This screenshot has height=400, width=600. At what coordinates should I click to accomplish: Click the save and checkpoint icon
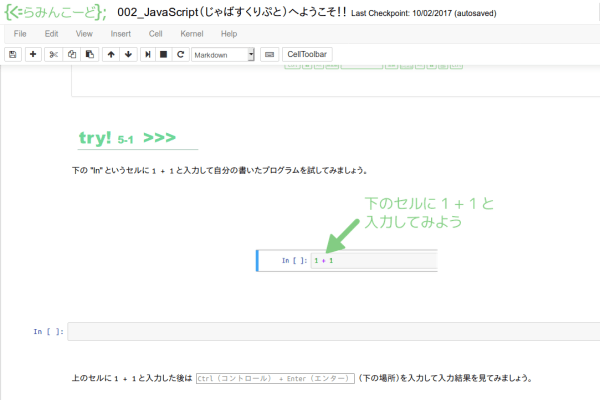(13, 54)
